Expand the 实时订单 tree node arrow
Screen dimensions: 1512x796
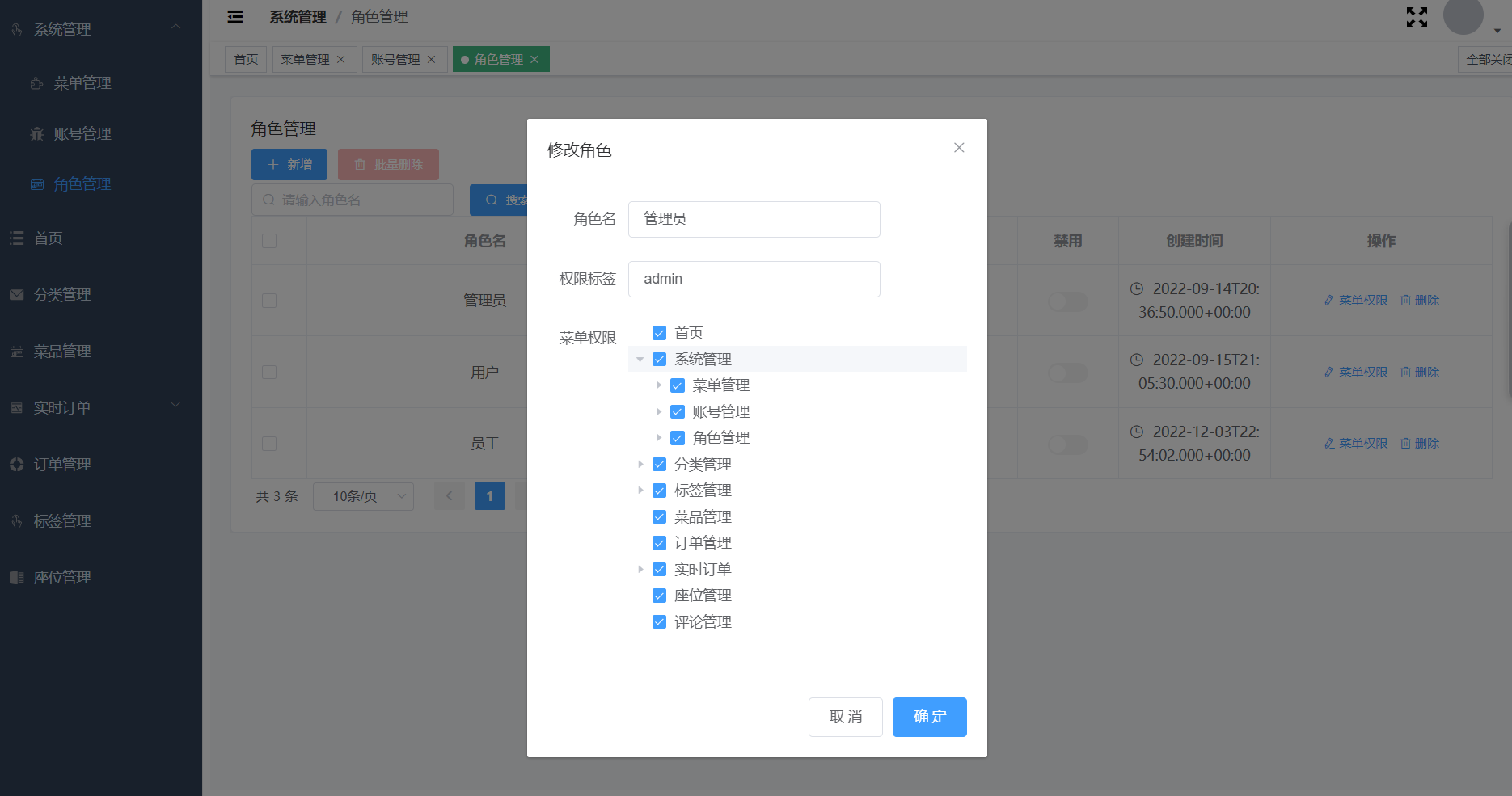point(640,570)
